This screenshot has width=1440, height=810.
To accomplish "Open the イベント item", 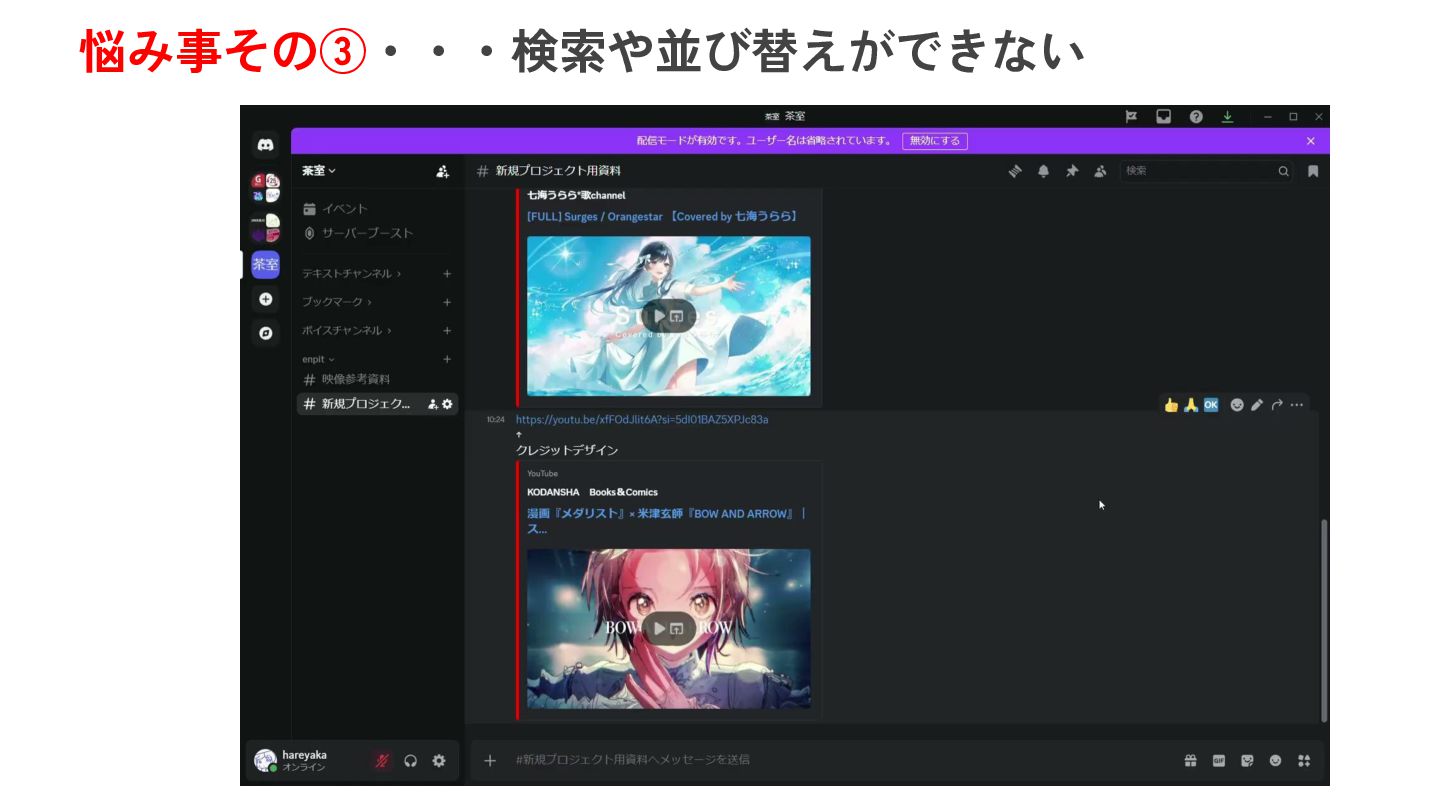I will [x=377, y=209].
